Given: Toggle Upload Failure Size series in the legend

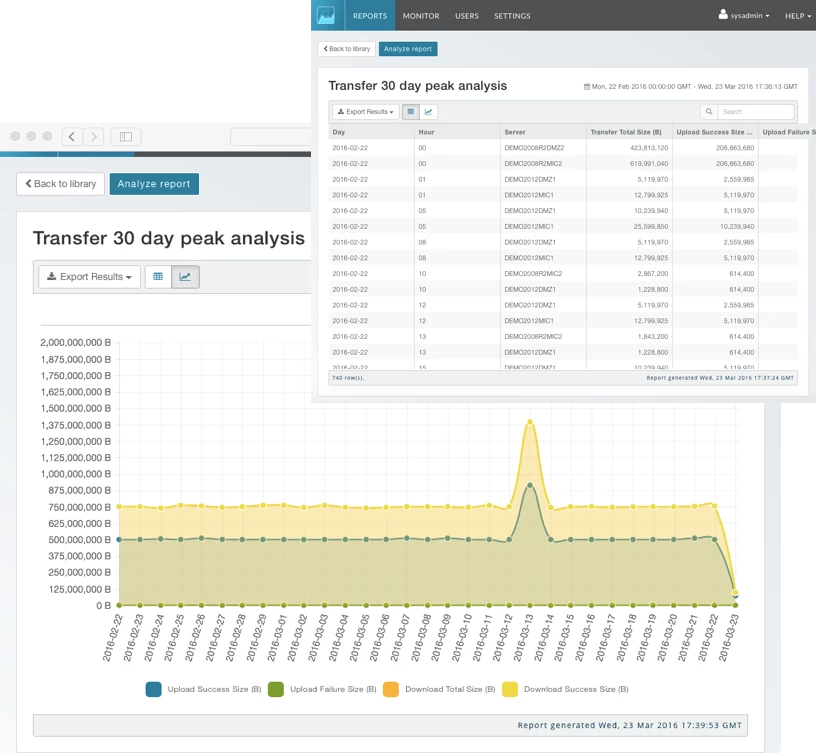Looking at the screenshot, I should tap(276, 689).
